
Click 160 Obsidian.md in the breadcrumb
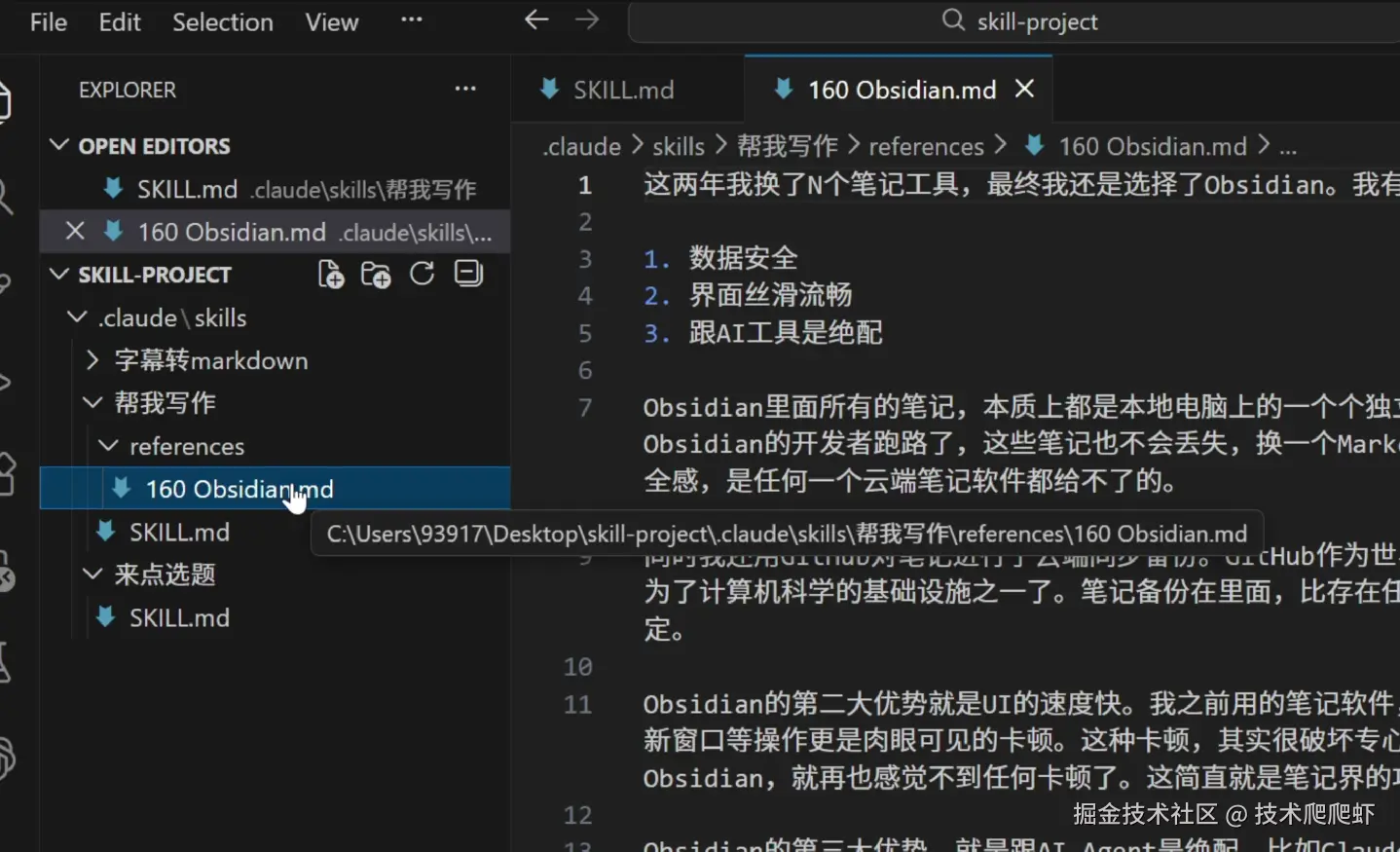pyautogui.click(x=1152, y=146)
